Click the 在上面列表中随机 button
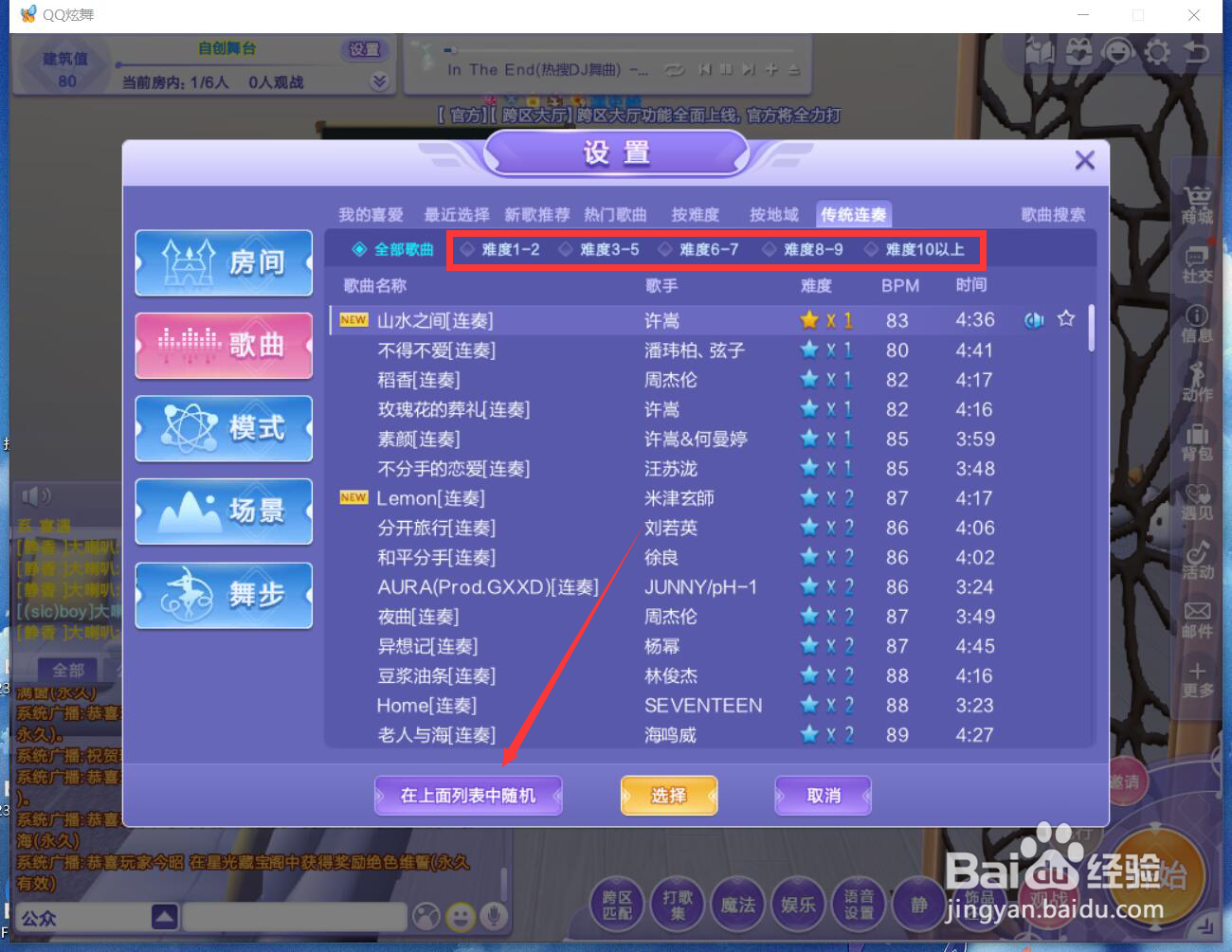The image size is (1232, 952). (x=468, y=796)
